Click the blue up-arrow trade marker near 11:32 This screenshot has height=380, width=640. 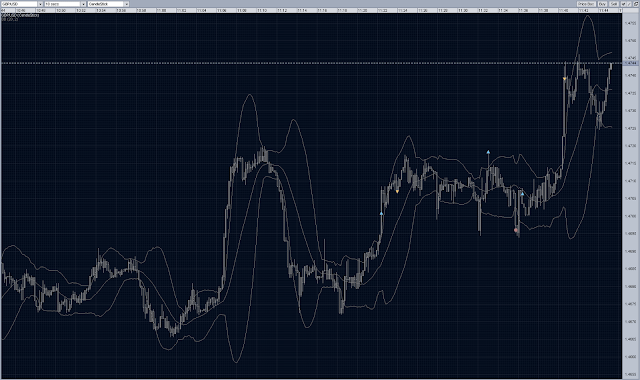pos(488,152)
